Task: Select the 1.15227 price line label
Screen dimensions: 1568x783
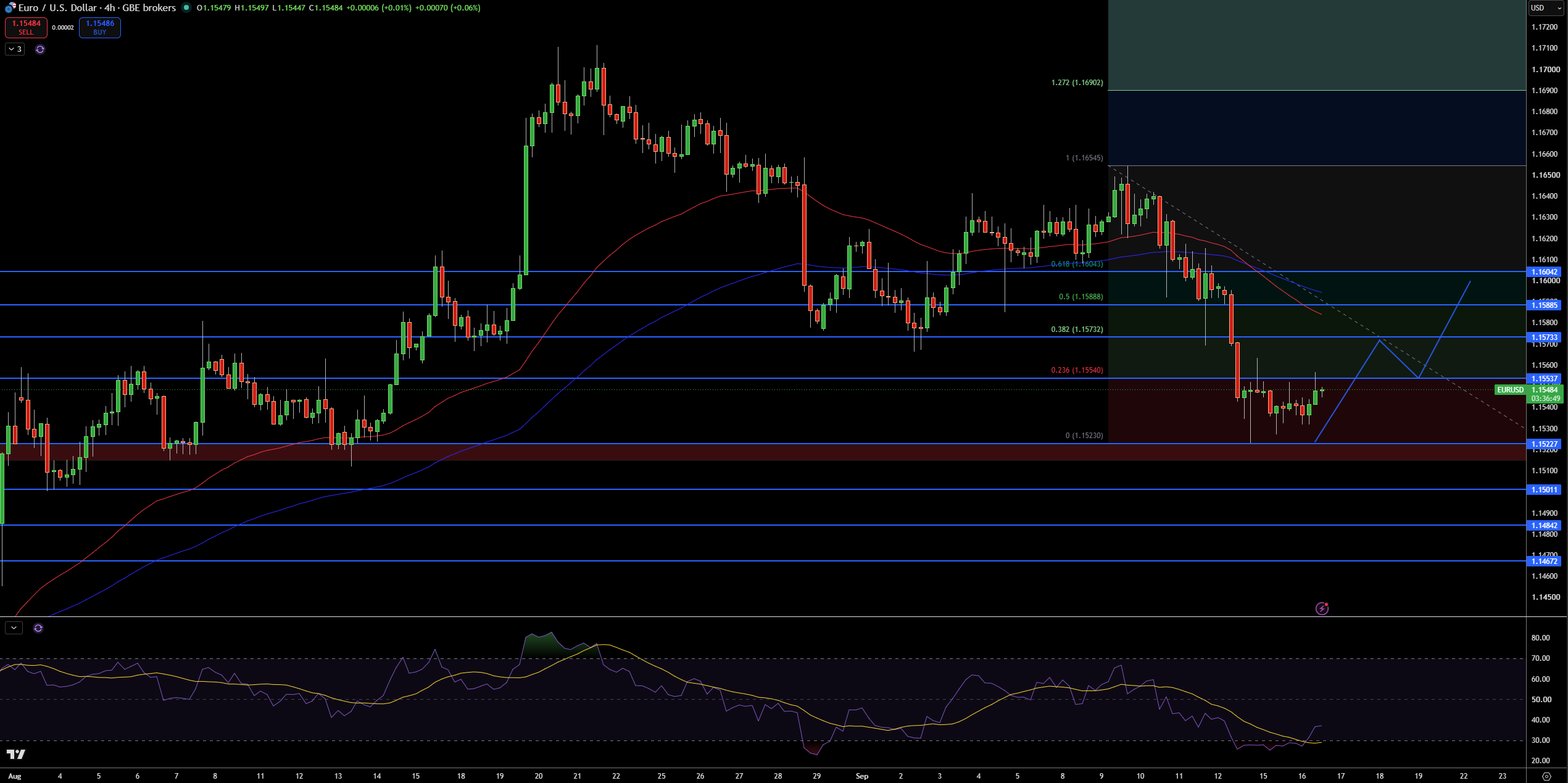Action: tap(1543, 444)
